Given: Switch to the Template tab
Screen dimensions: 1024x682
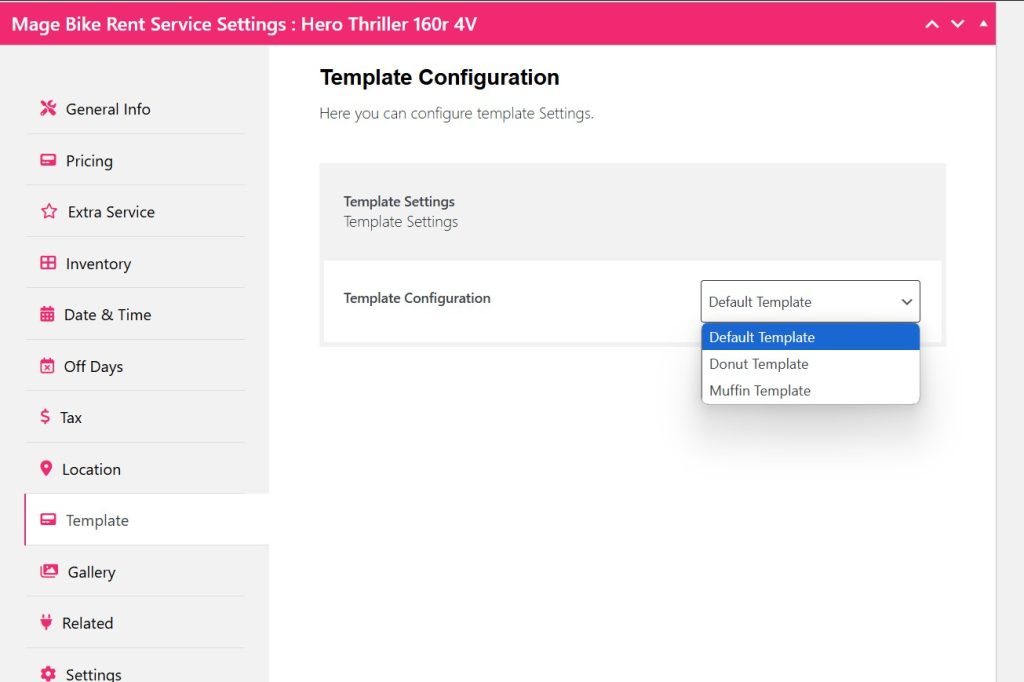Looking at the screenshot, I should coord(97,520).
